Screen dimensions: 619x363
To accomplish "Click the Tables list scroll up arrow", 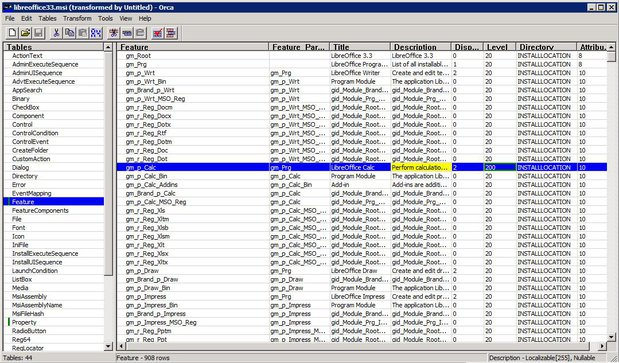I will 108,47.
